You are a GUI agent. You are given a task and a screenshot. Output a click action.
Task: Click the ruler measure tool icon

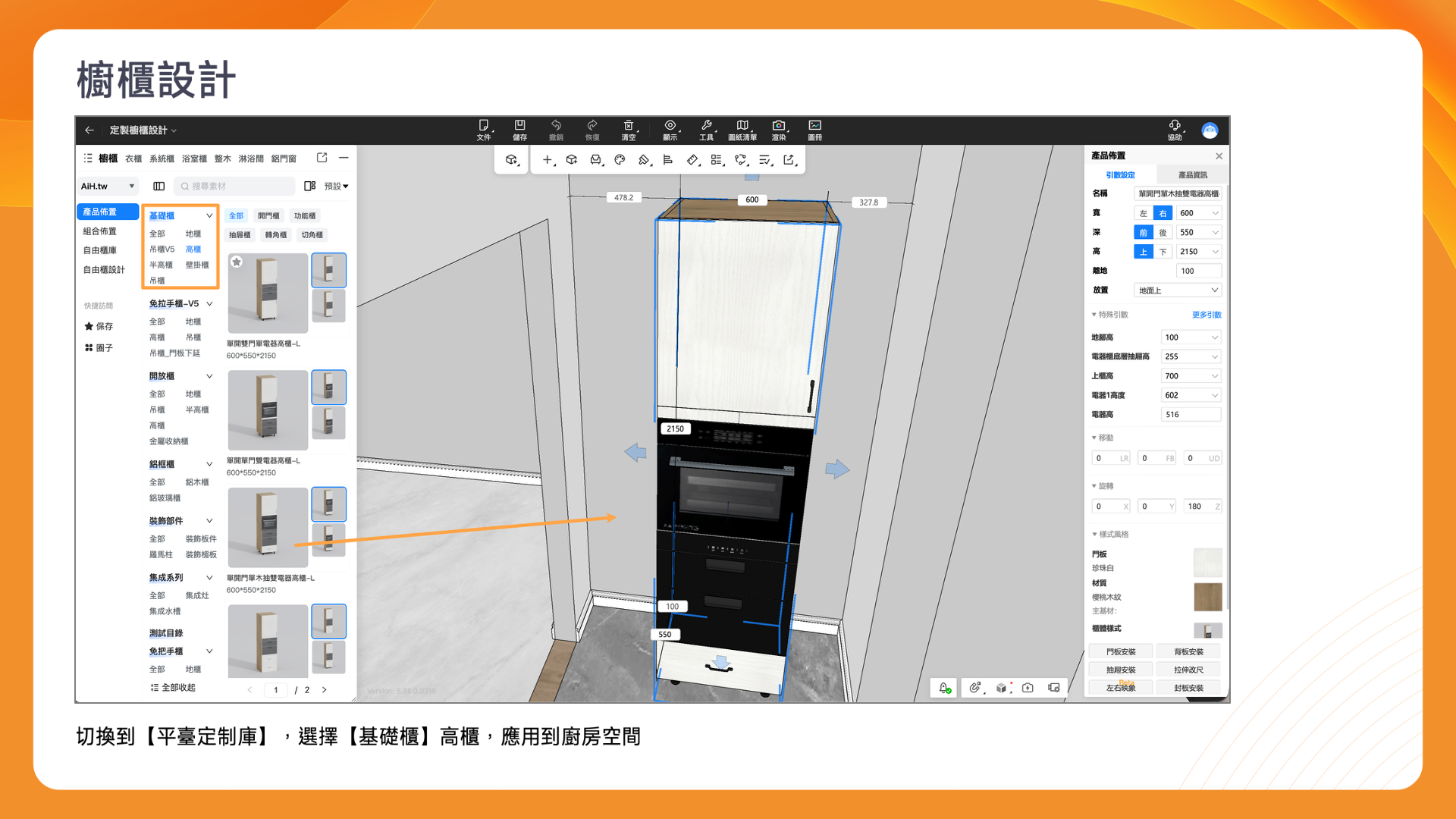pyautogui.click(x=692, y=160)
